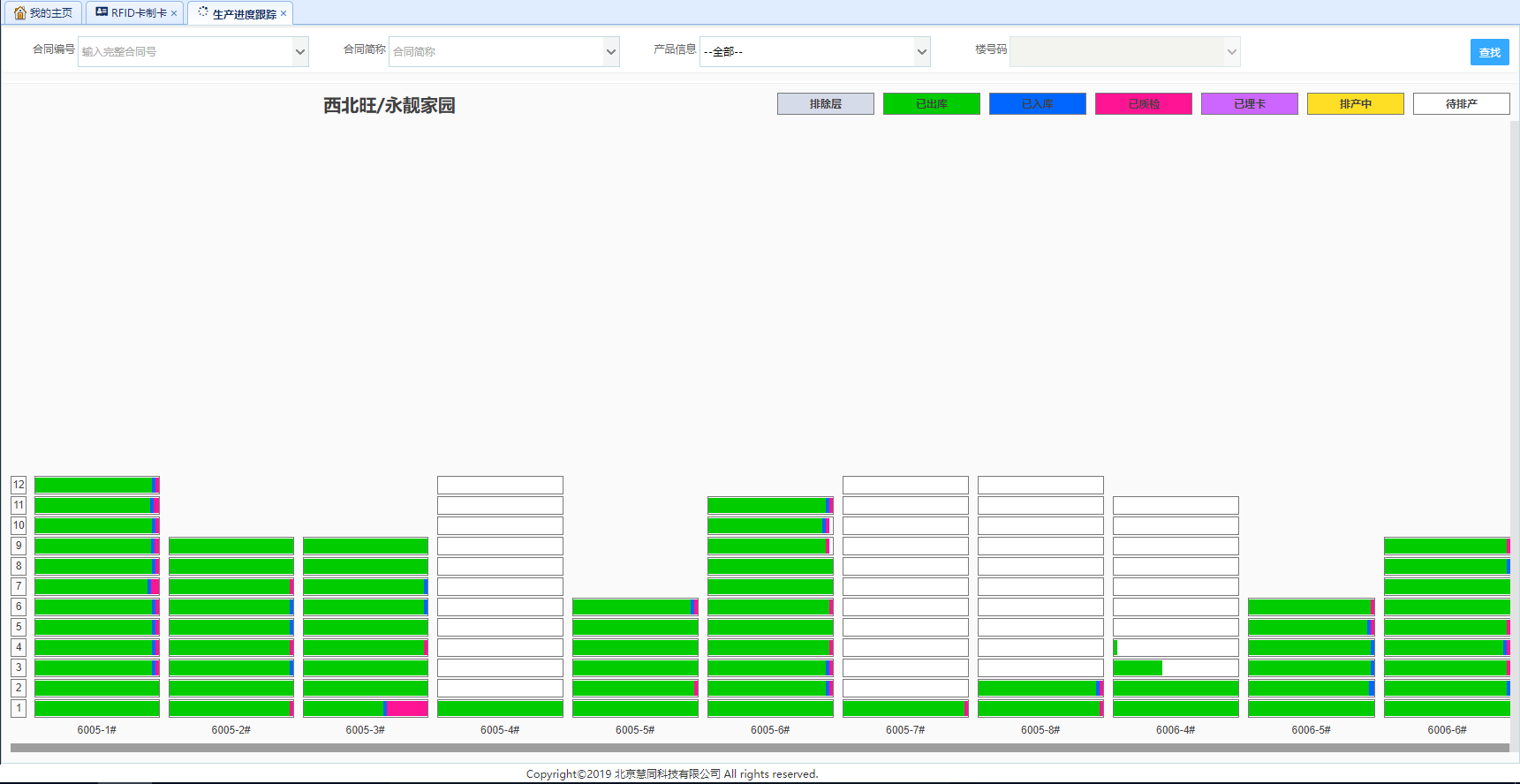This screenshot has height=784, width=1520.
Task: Click the pink 已质检 legend swatch
Action: pyautogui.click(x=1143, y=104)
